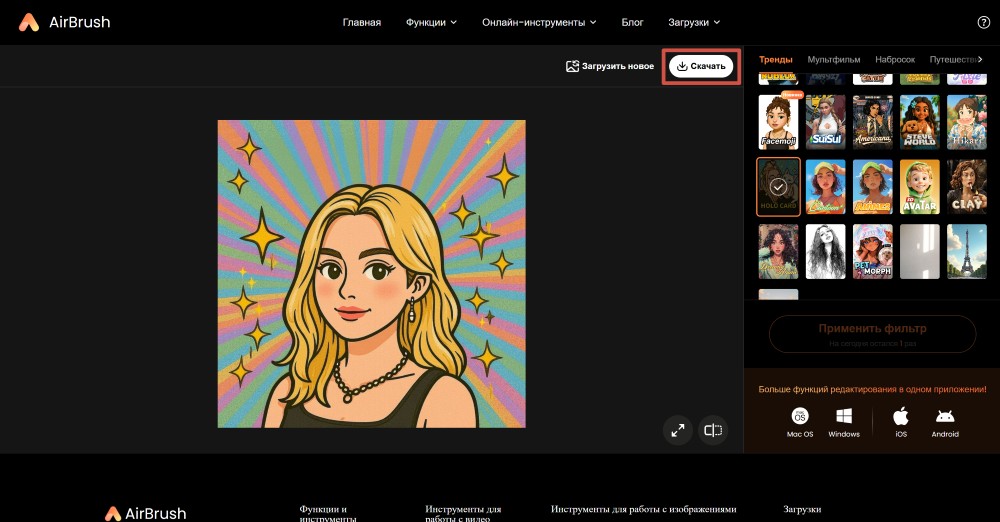Screen dimensions: 1000x522
Task: Expand the Функции dropdown menu
Action: pos(431,22)
